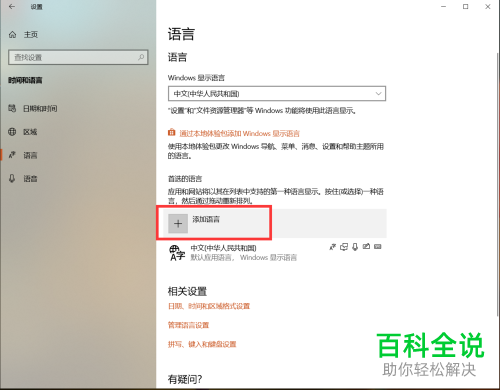Maximize the settings window
Image resolution: width=500 pixels, height=390 pixels.
tap(466, 7)
